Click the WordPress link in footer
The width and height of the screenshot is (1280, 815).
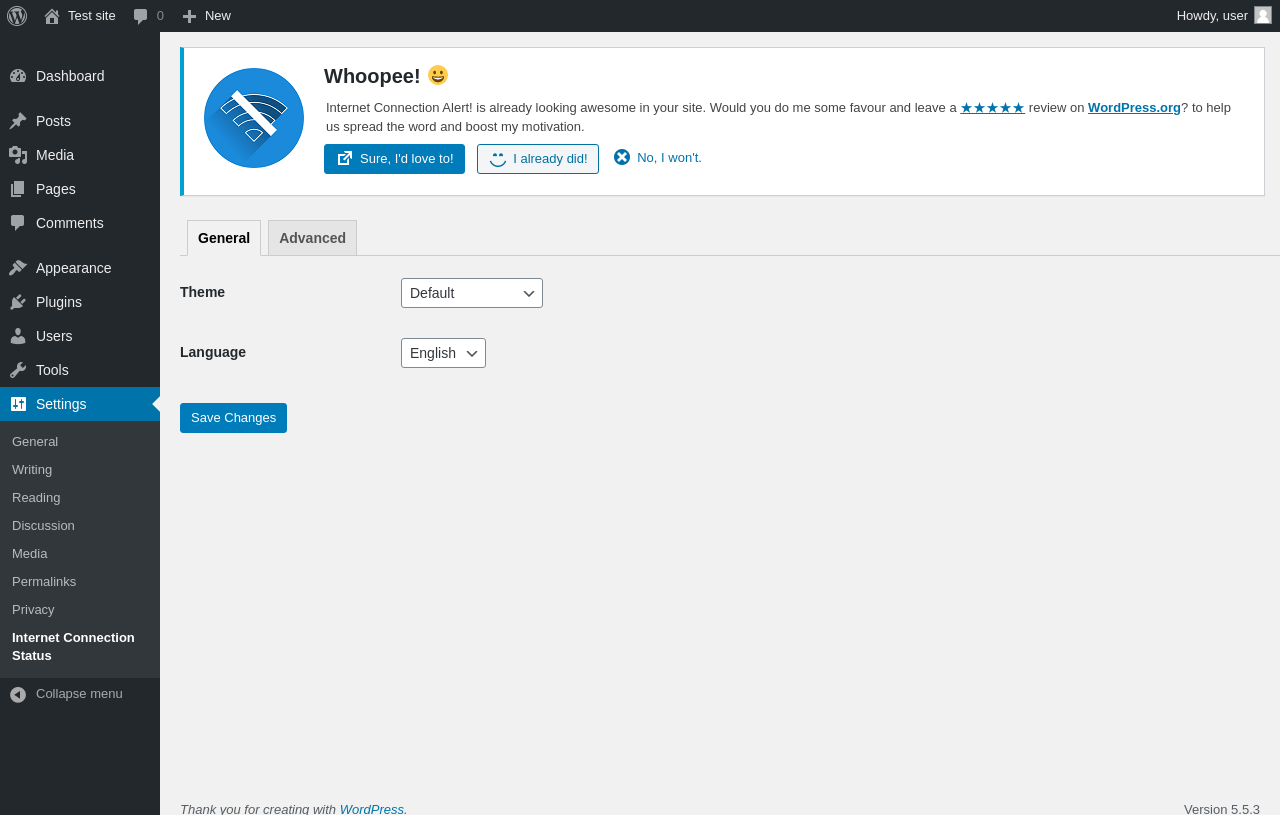371,809
